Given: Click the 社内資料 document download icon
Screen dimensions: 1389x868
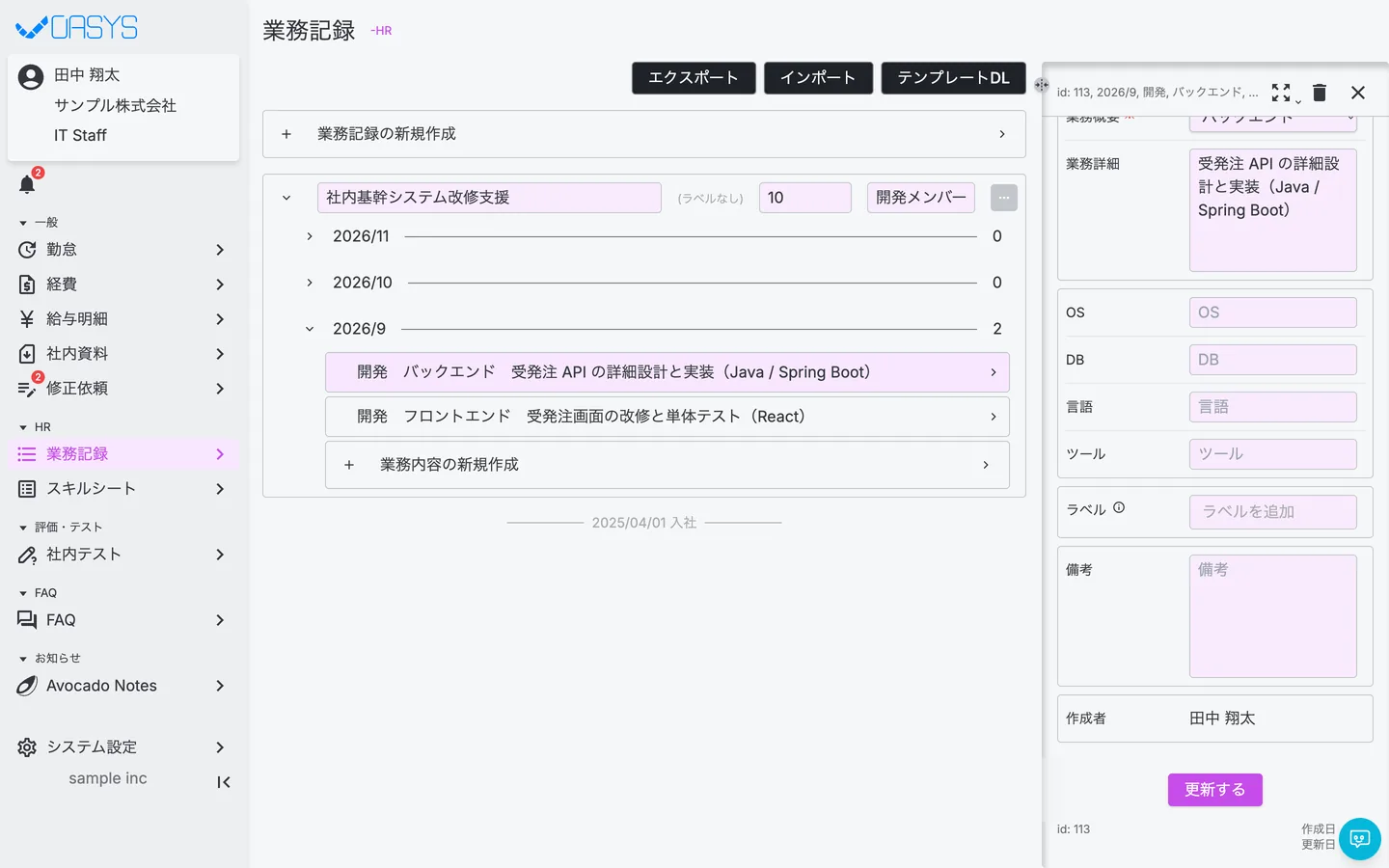Looking at the screenshot, I should pos(27,354).
